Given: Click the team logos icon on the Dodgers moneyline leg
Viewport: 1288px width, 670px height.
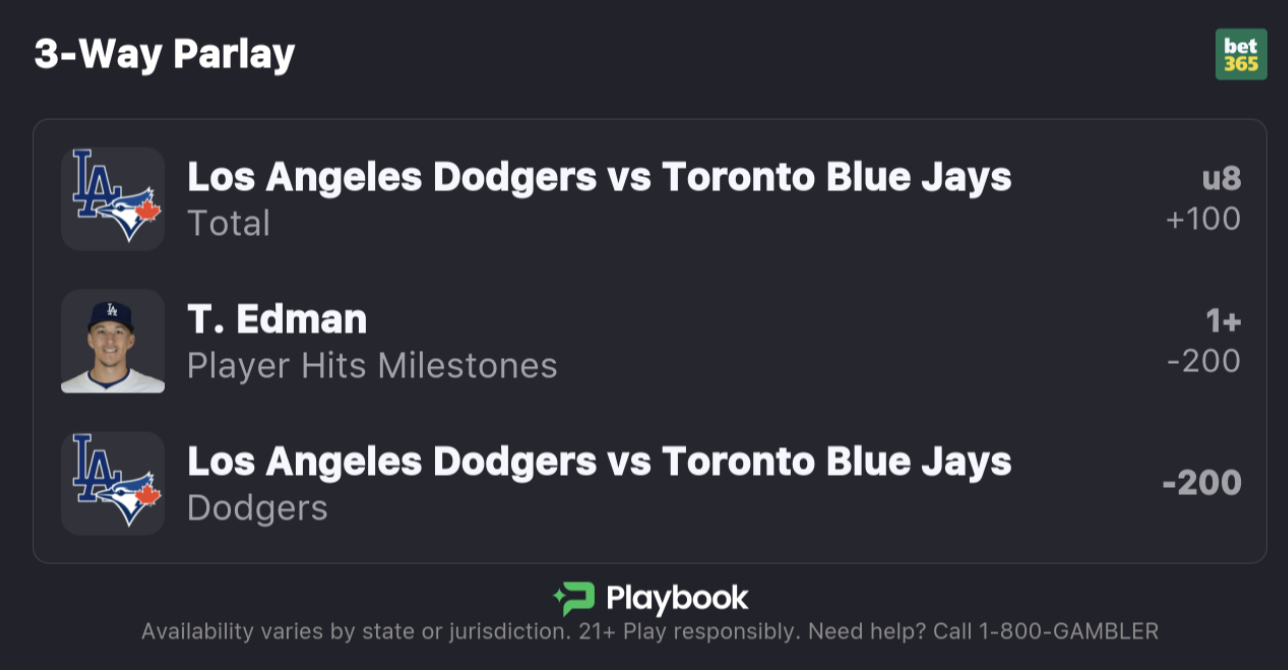Looking at the screenshot, I should click(113, 483).
